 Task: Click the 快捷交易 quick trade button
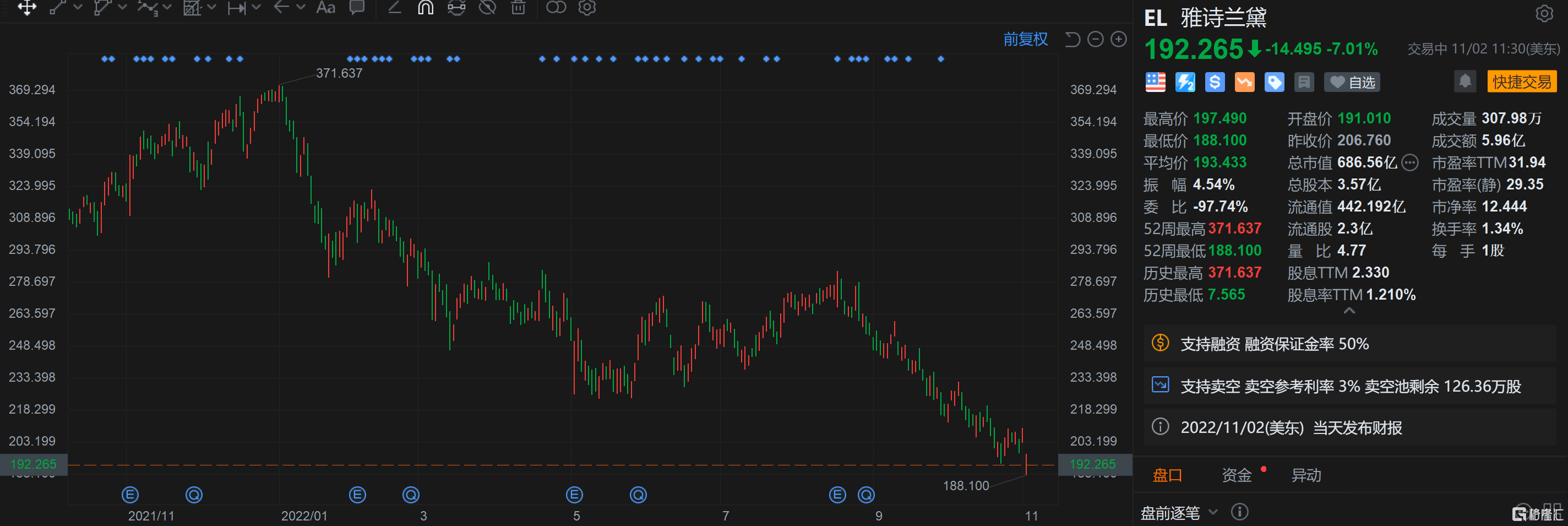1521,82
